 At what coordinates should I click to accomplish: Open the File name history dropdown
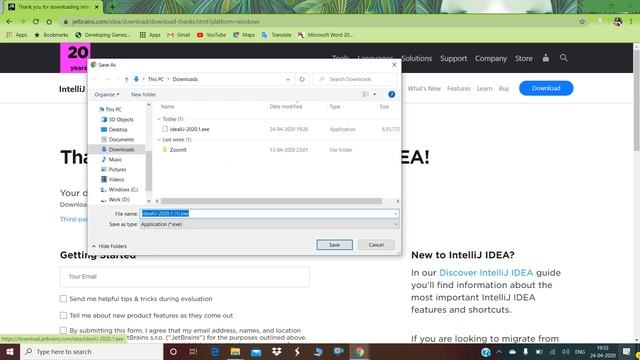point(395,214)
